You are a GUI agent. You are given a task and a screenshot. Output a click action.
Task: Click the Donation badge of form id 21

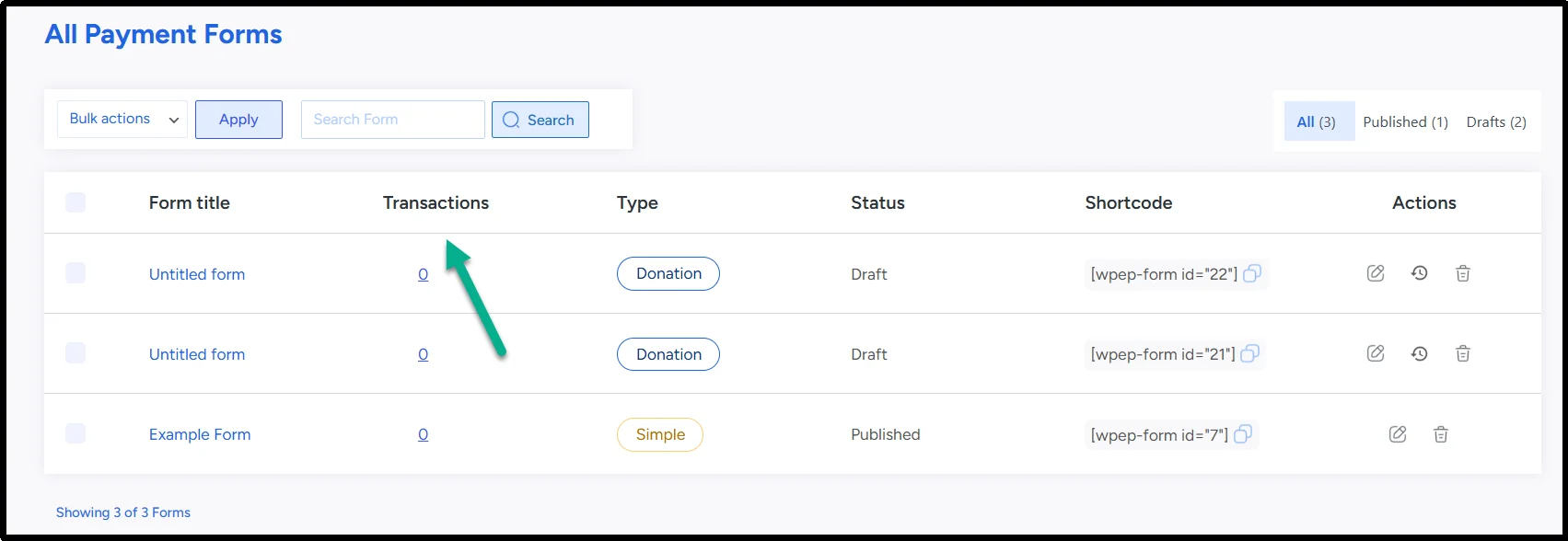pyautogui.click(x=668, y=354)
